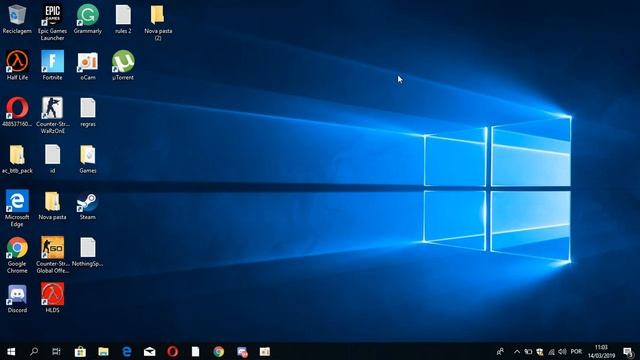The height and width of the screenshot is (360, 640).
Task: Open battery status tray icon
Action: pyautogui.click(x=528, y=351)
